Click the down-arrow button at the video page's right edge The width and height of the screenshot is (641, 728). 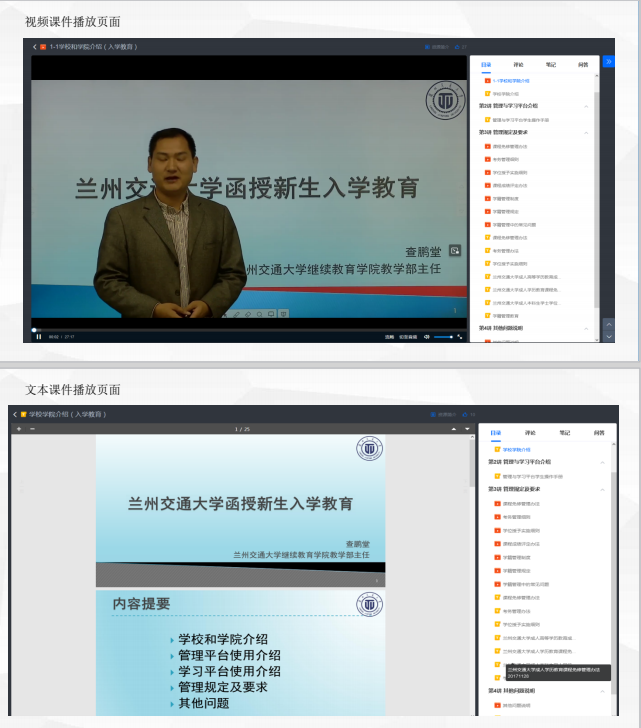(x=609, y=337)
